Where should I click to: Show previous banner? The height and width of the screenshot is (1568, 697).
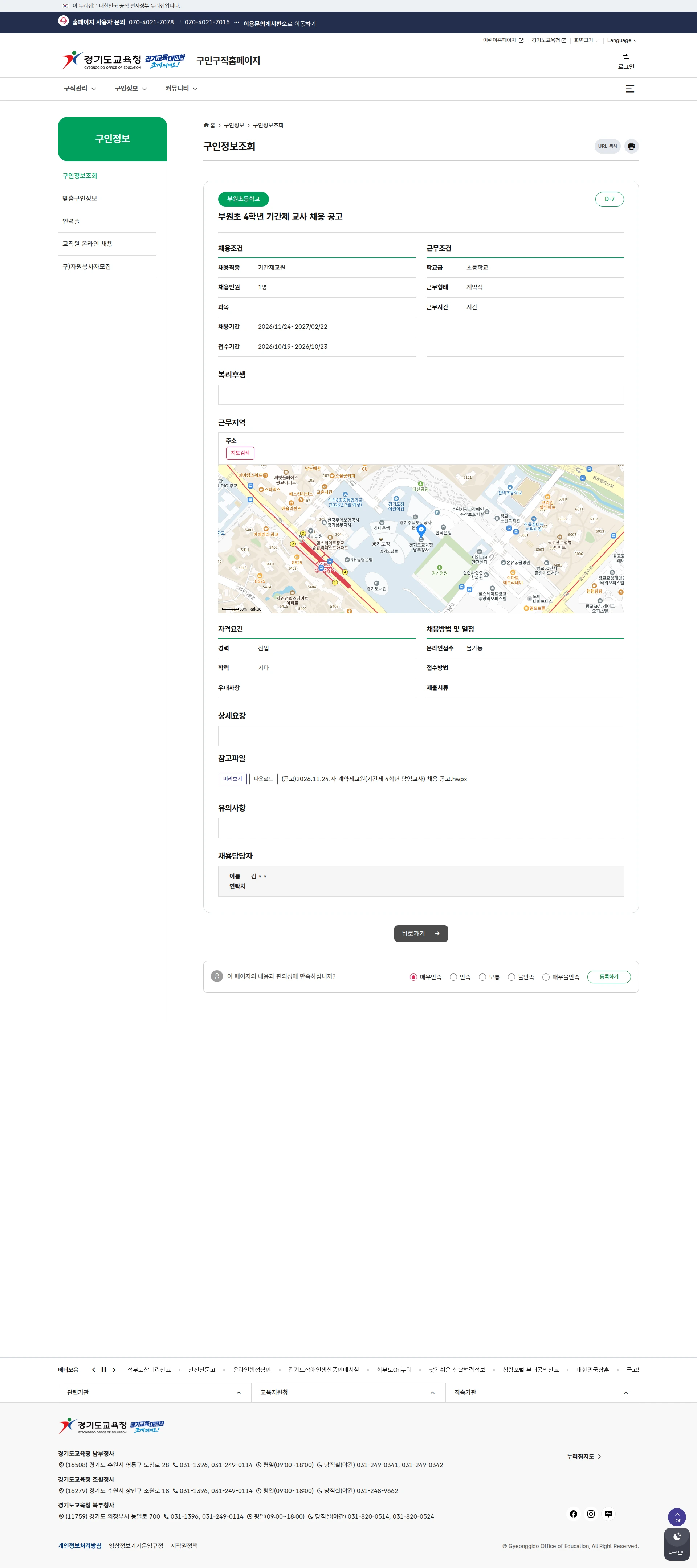click(94, 1370)
